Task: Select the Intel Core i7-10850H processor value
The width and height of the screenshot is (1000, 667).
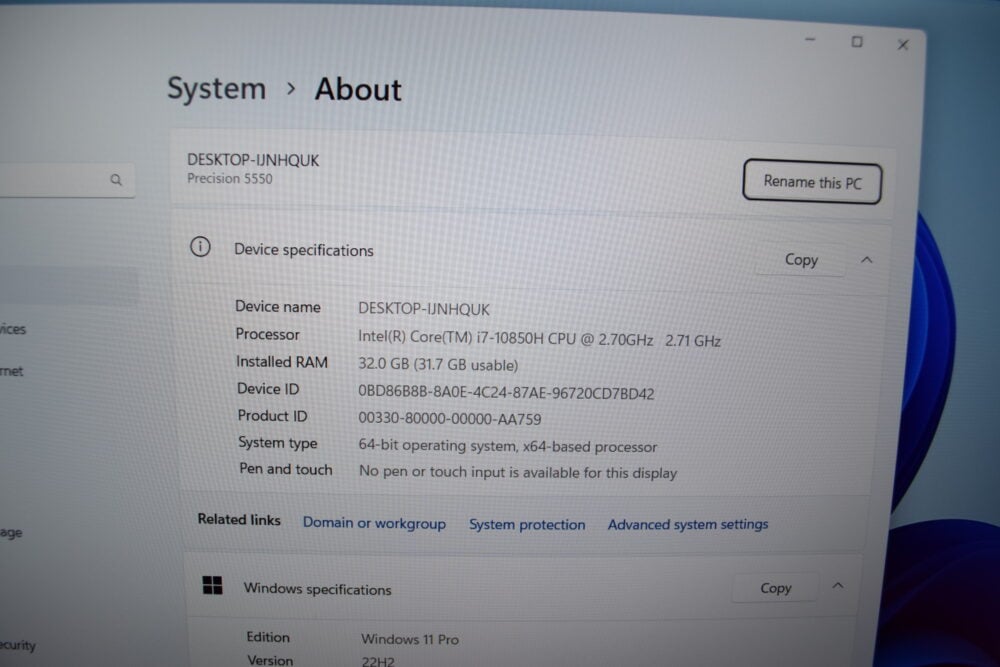Action: [x=539, y=339]
